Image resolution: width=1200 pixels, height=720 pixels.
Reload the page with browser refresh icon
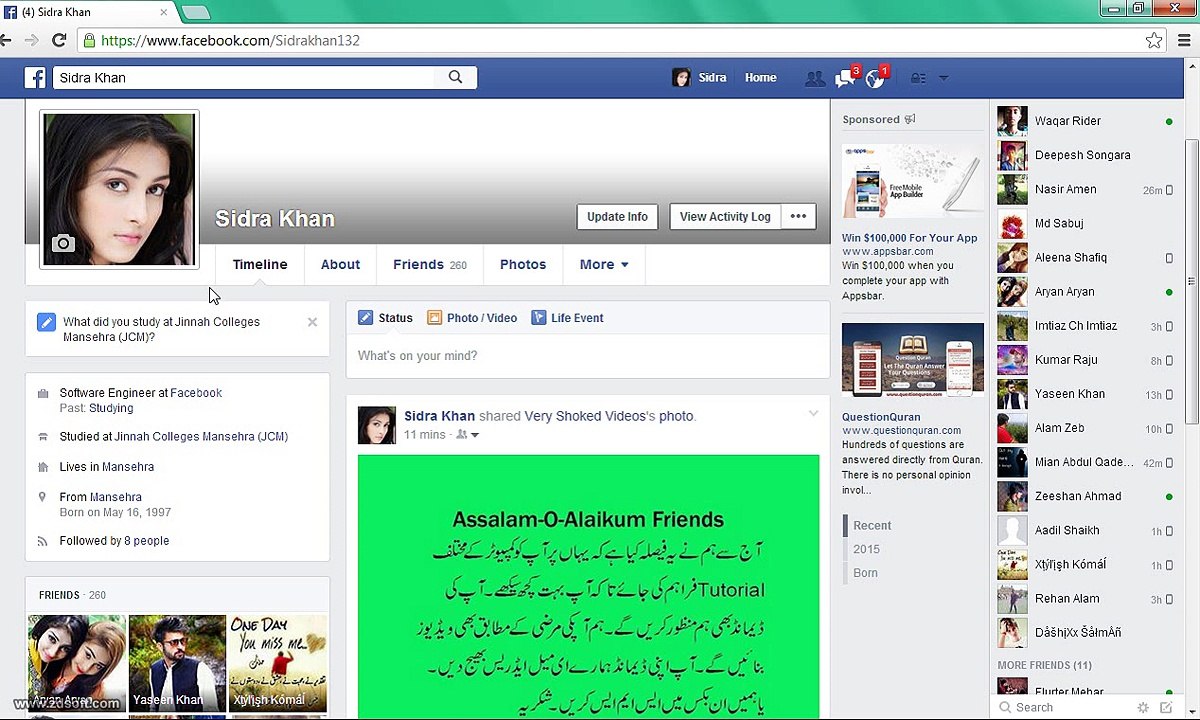coord(59,40)
